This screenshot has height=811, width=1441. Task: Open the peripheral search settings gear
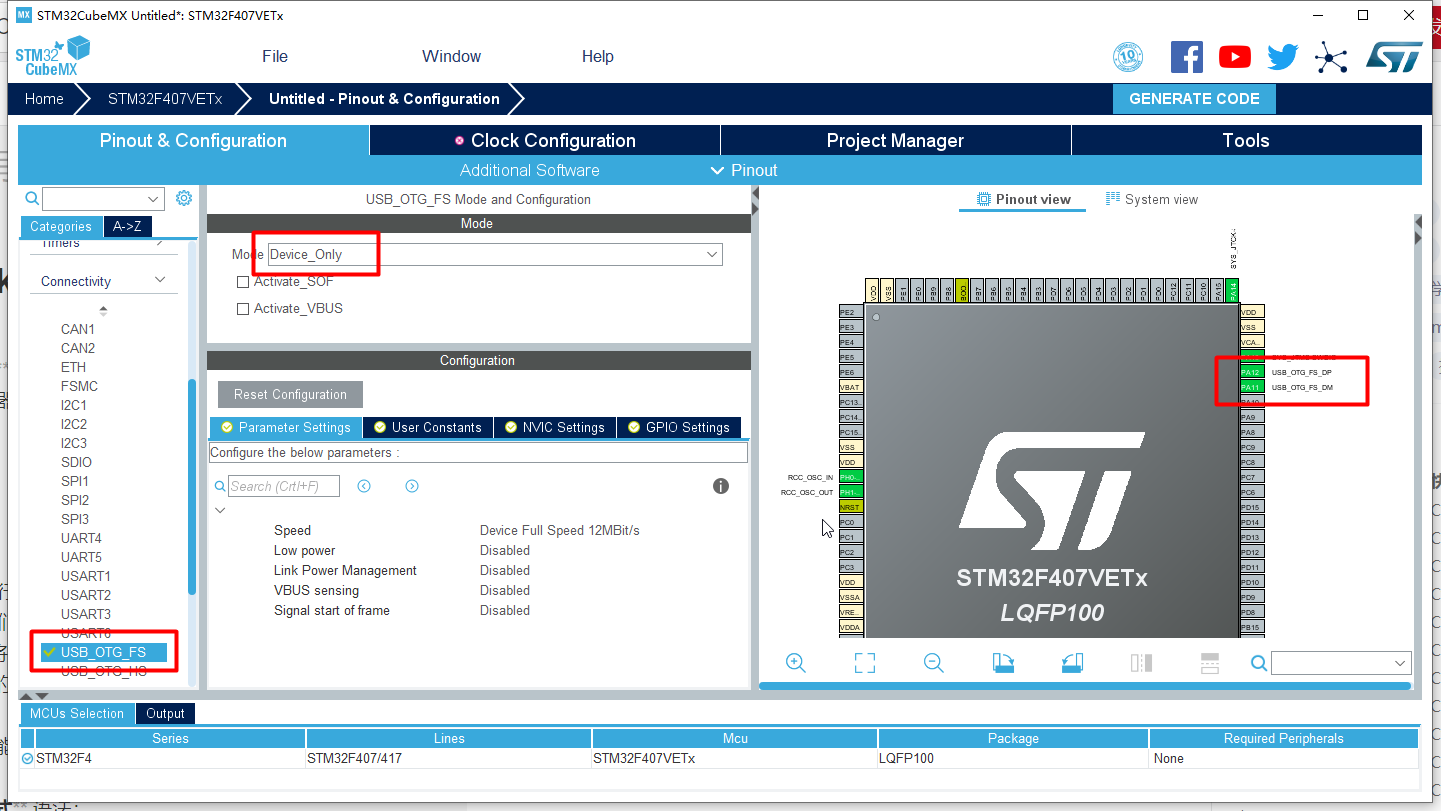[183, 197]
